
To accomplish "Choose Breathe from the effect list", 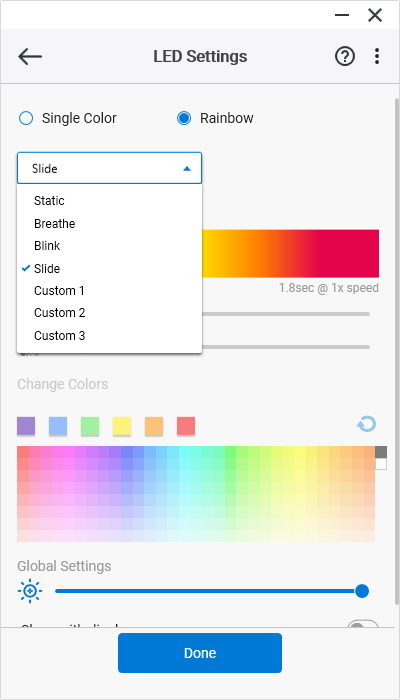I will pyautogui.click(x=109, y=223).
